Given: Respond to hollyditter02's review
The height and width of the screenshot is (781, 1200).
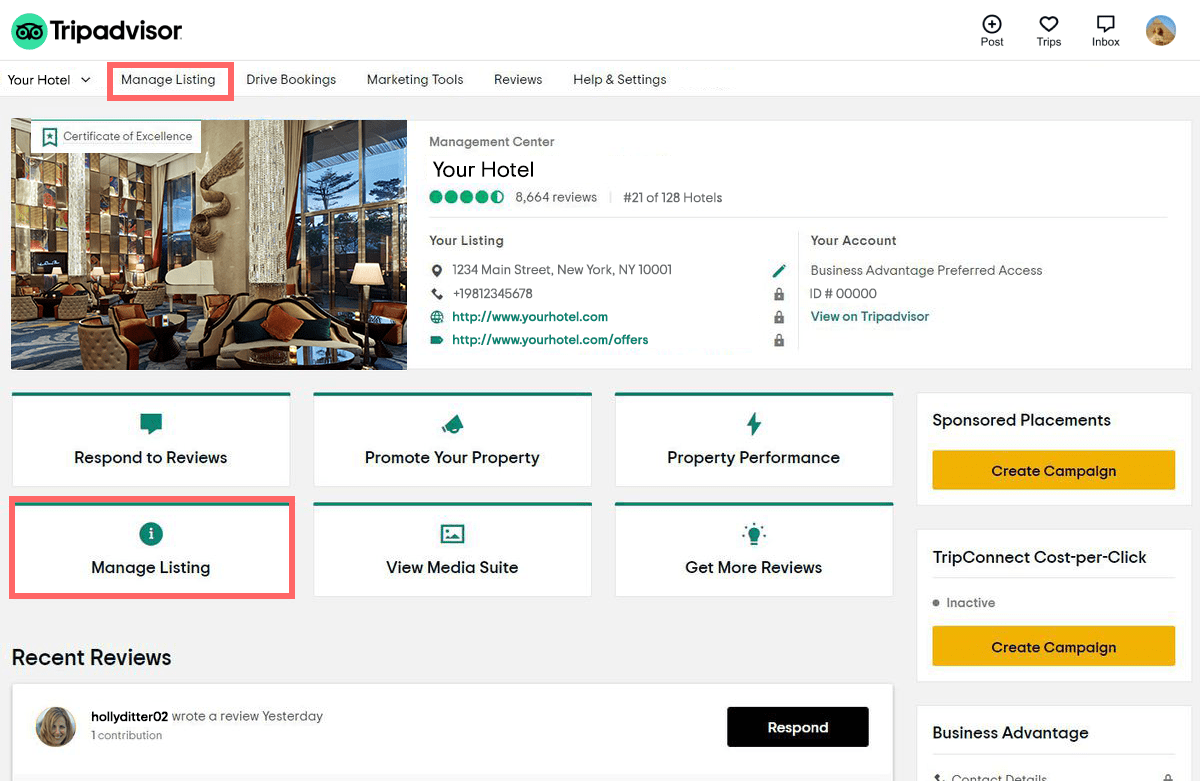Looking at the screenshot, I should pyautogui.click(x=798, y=727).
